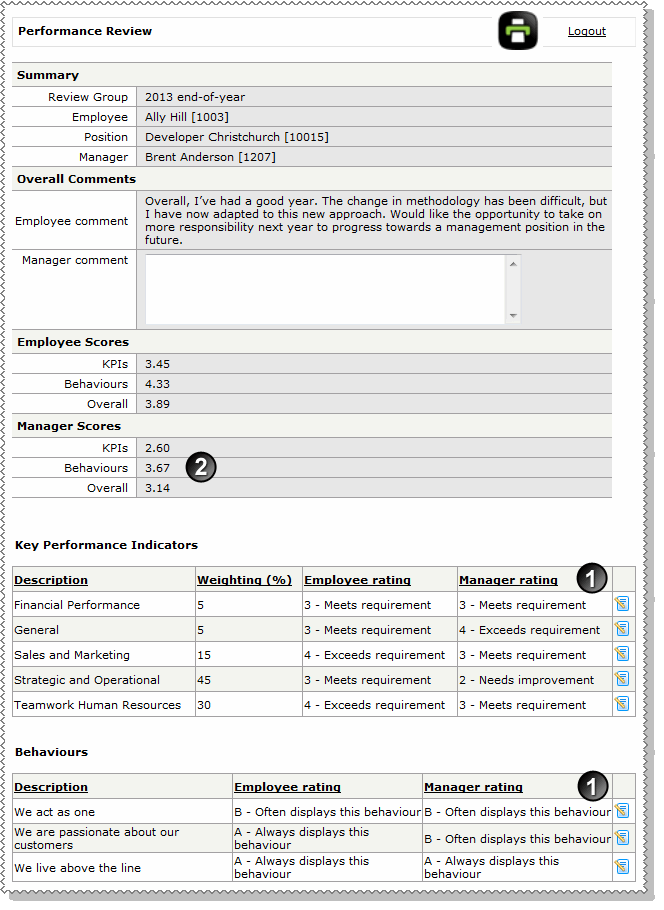Click 'Ally Hill [1003]' employee value
The width and height of the screenshot is (664, 910).
click(187, 117)
